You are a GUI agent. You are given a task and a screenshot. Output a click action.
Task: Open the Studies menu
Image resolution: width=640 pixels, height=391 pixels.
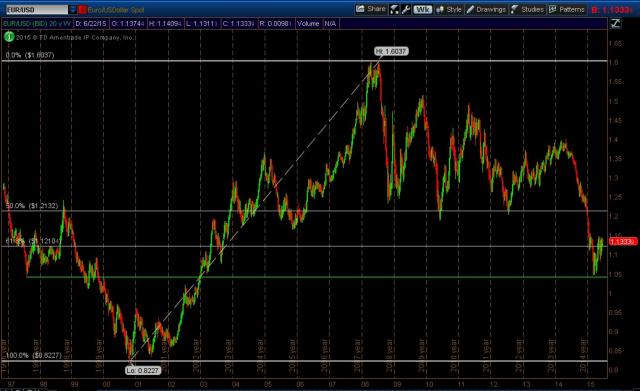[x=527, y=9]
